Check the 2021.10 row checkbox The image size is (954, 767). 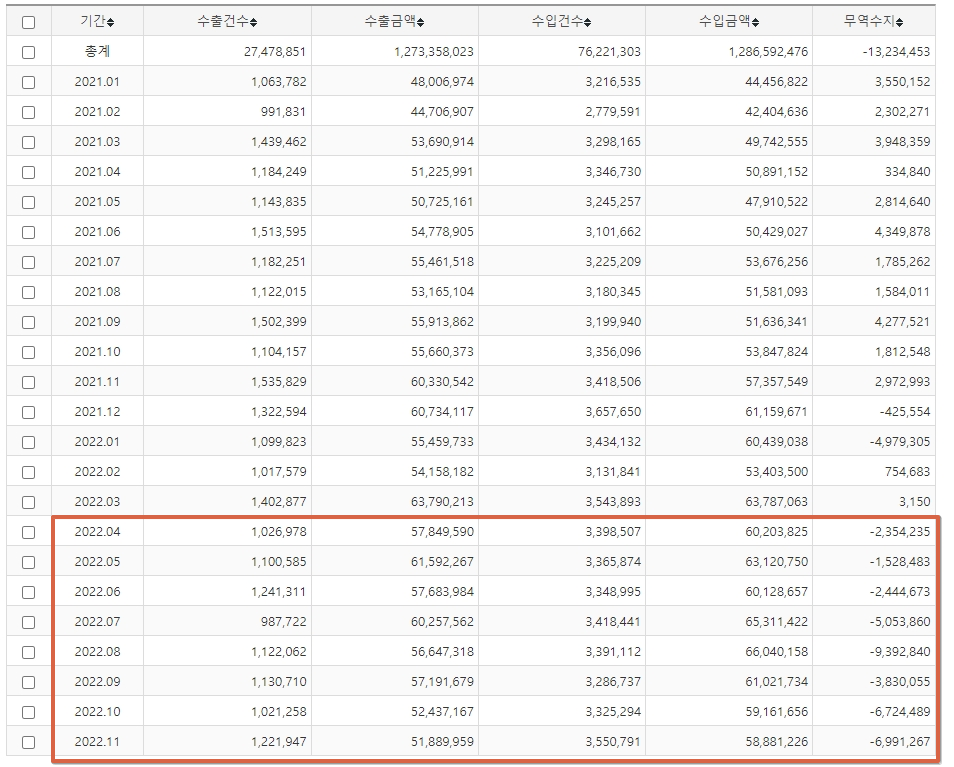tap(29, 352)
